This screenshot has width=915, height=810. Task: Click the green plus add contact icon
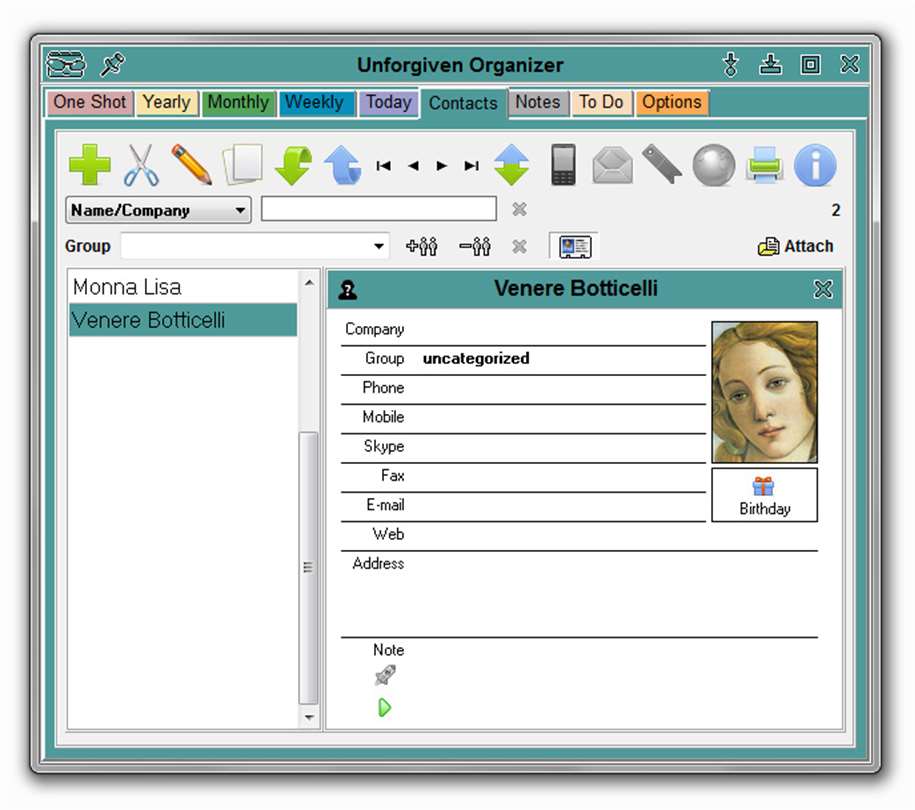tap(89, 165)
